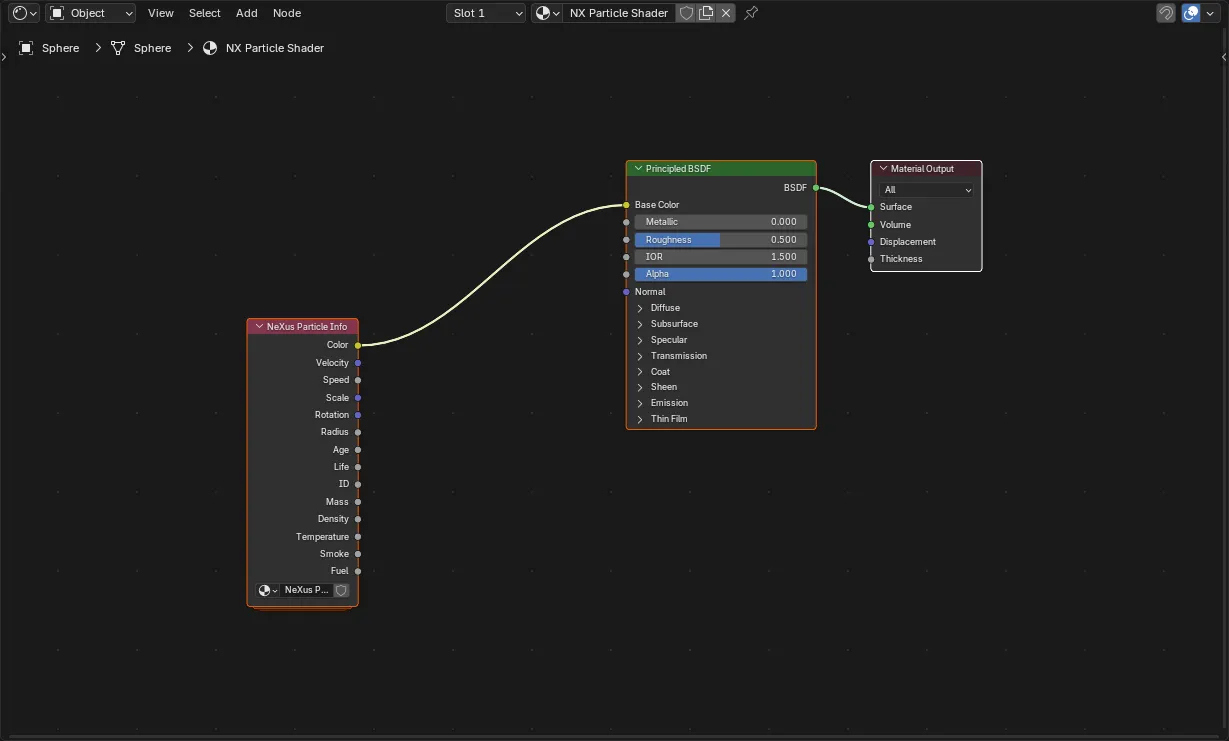Duplicate the NX Particle Shader material
1229x741 pixels.
pyautogui.click(x=706, y=13)
